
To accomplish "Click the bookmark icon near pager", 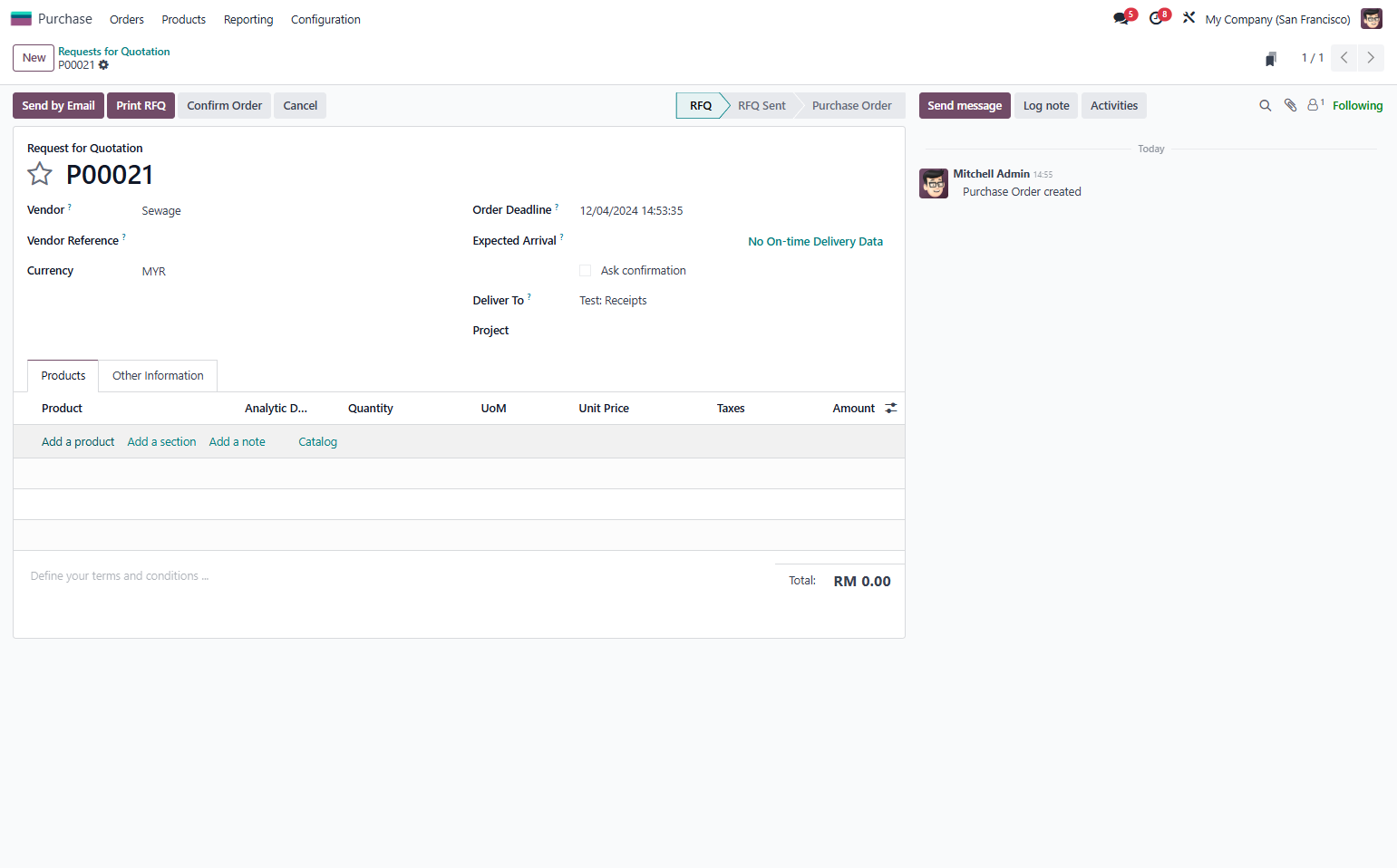I will (x=1271, y=59).
